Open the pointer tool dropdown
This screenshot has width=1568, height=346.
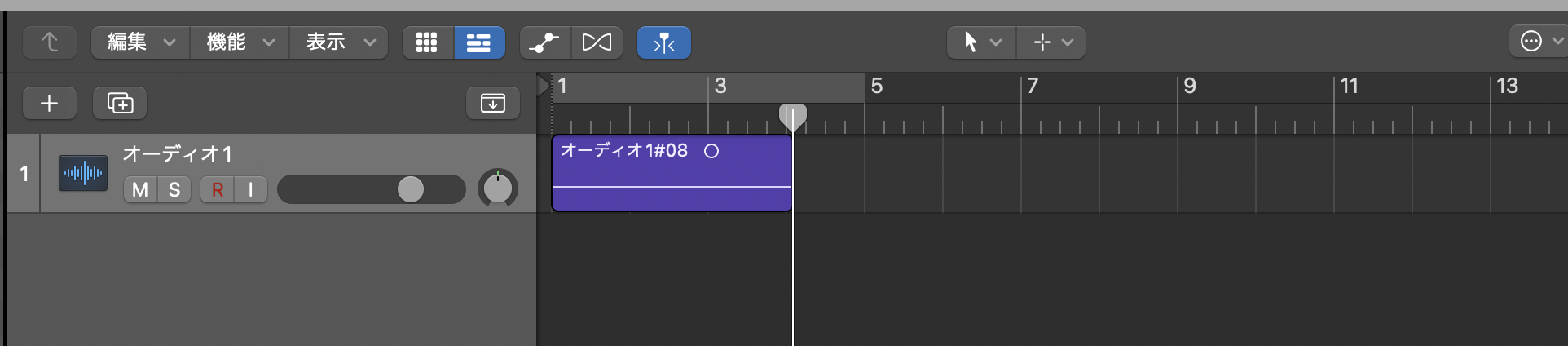pyautogui.click(x=981, y=42)
